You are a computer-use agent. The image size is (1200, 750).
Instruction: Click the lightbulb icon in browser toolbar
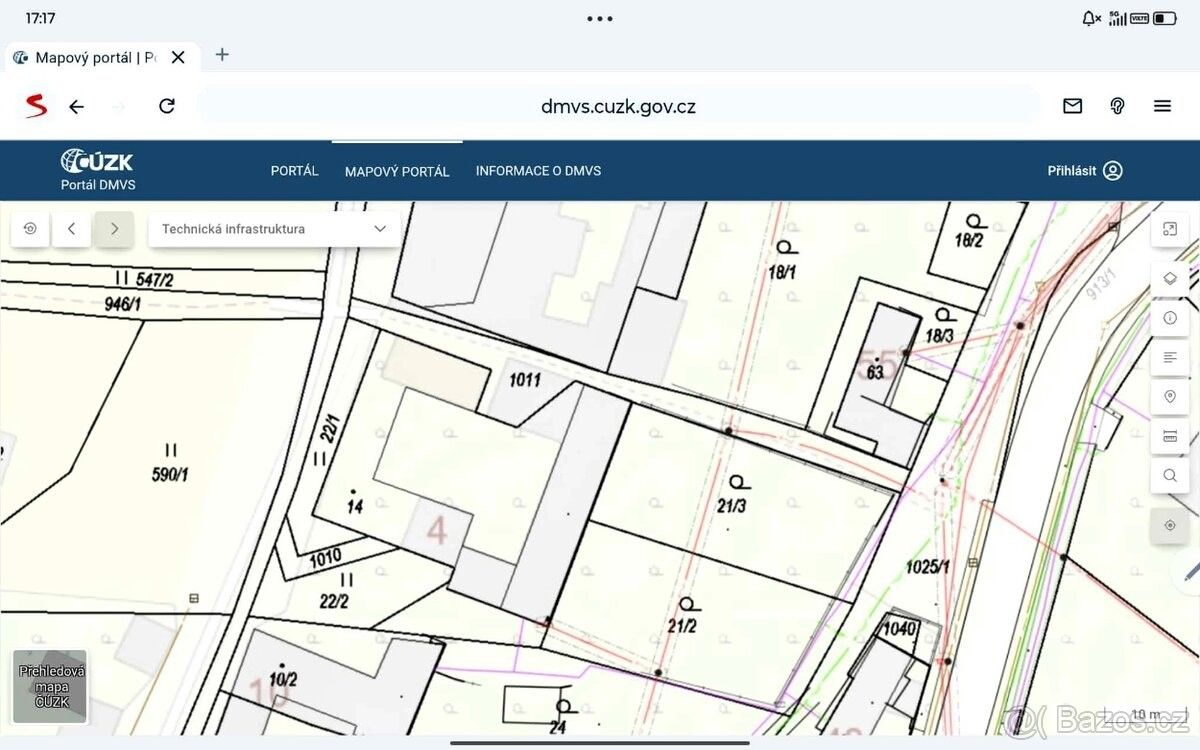[x=1117, y=106]
